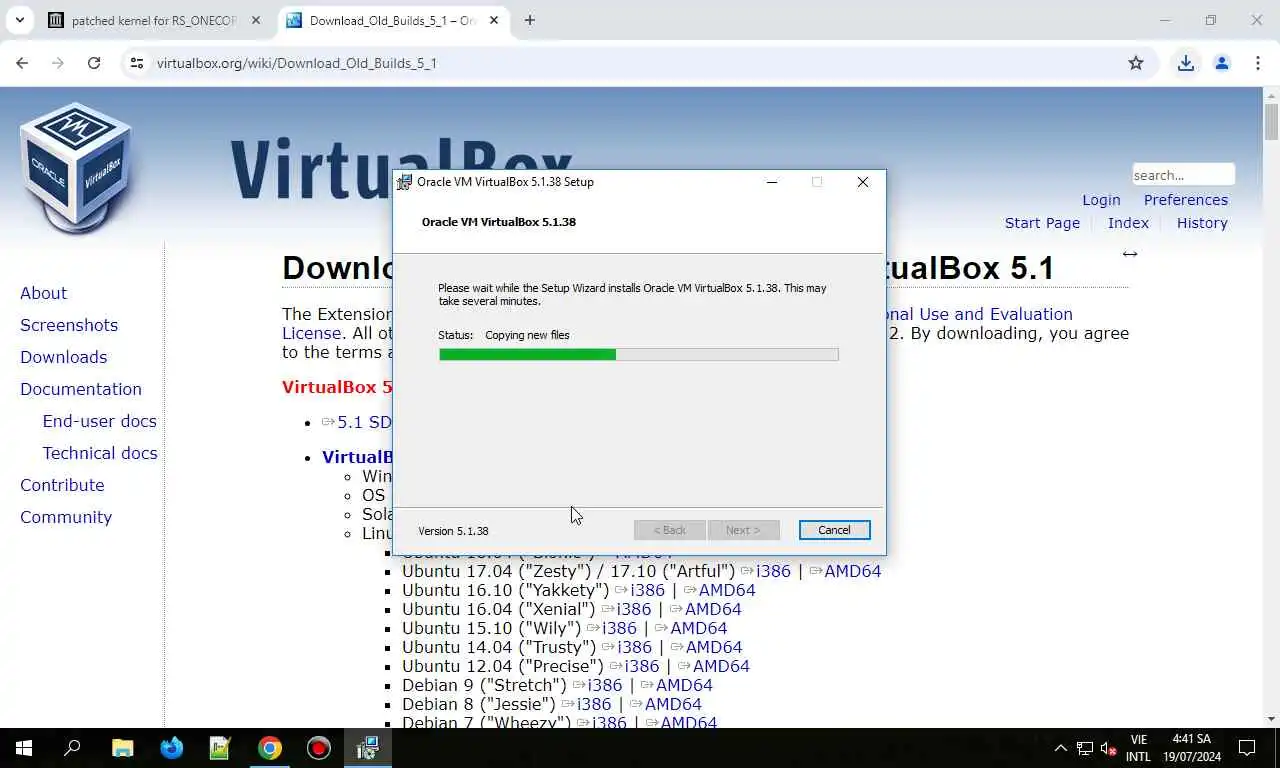
Task: Open a new browser tab
Action: click(530, 20)
